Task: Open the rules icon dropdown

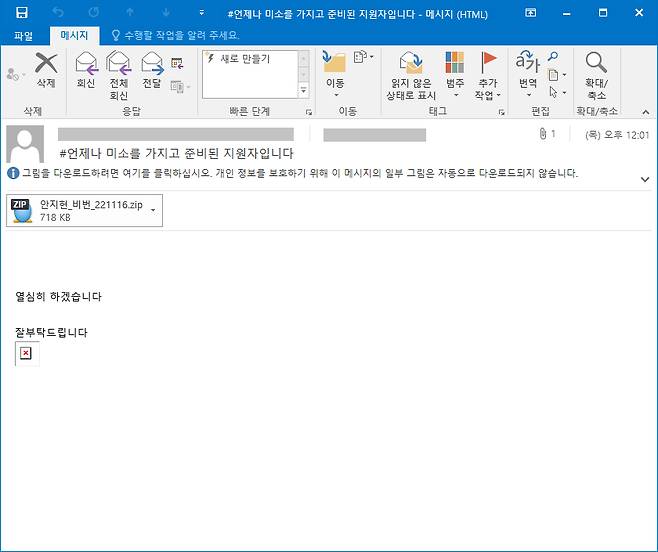Action: pos(363,57)
